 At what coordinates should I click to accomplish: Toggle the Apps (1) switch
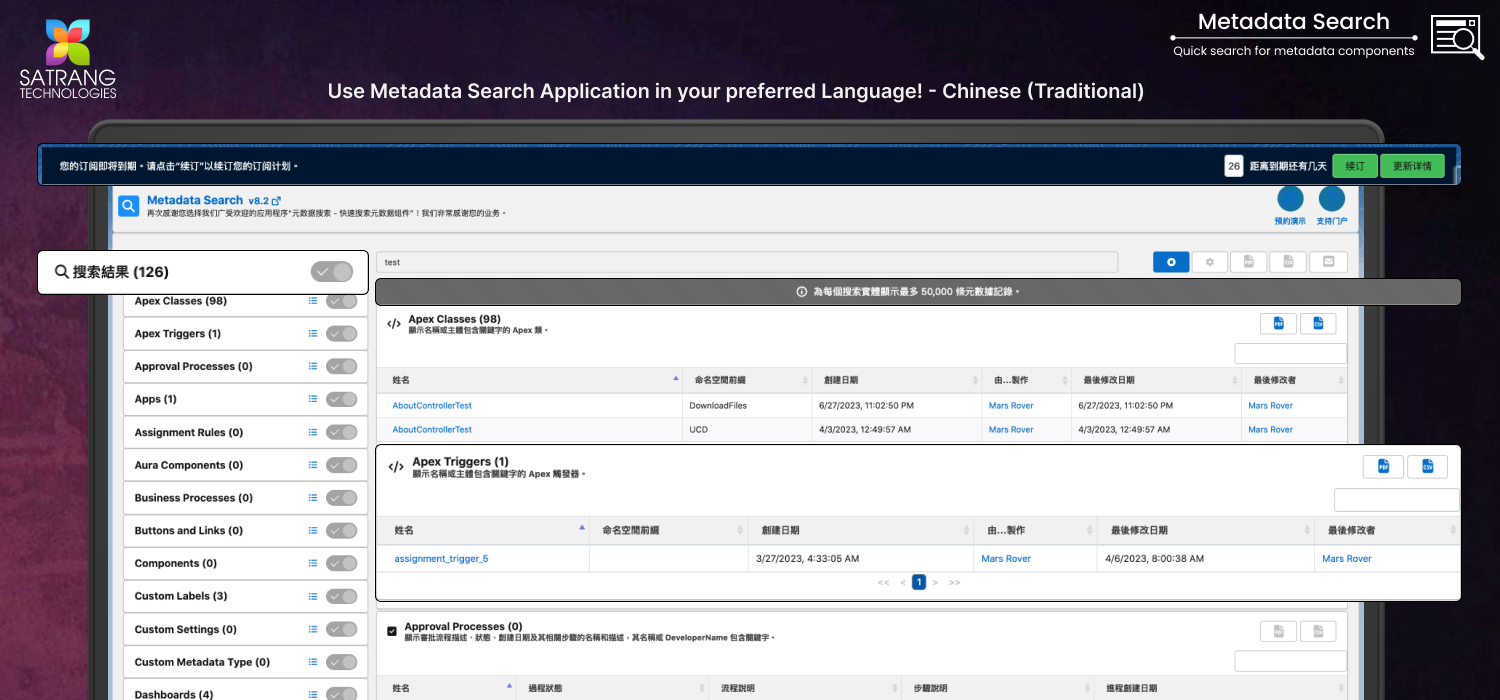(x=341, y=399)
